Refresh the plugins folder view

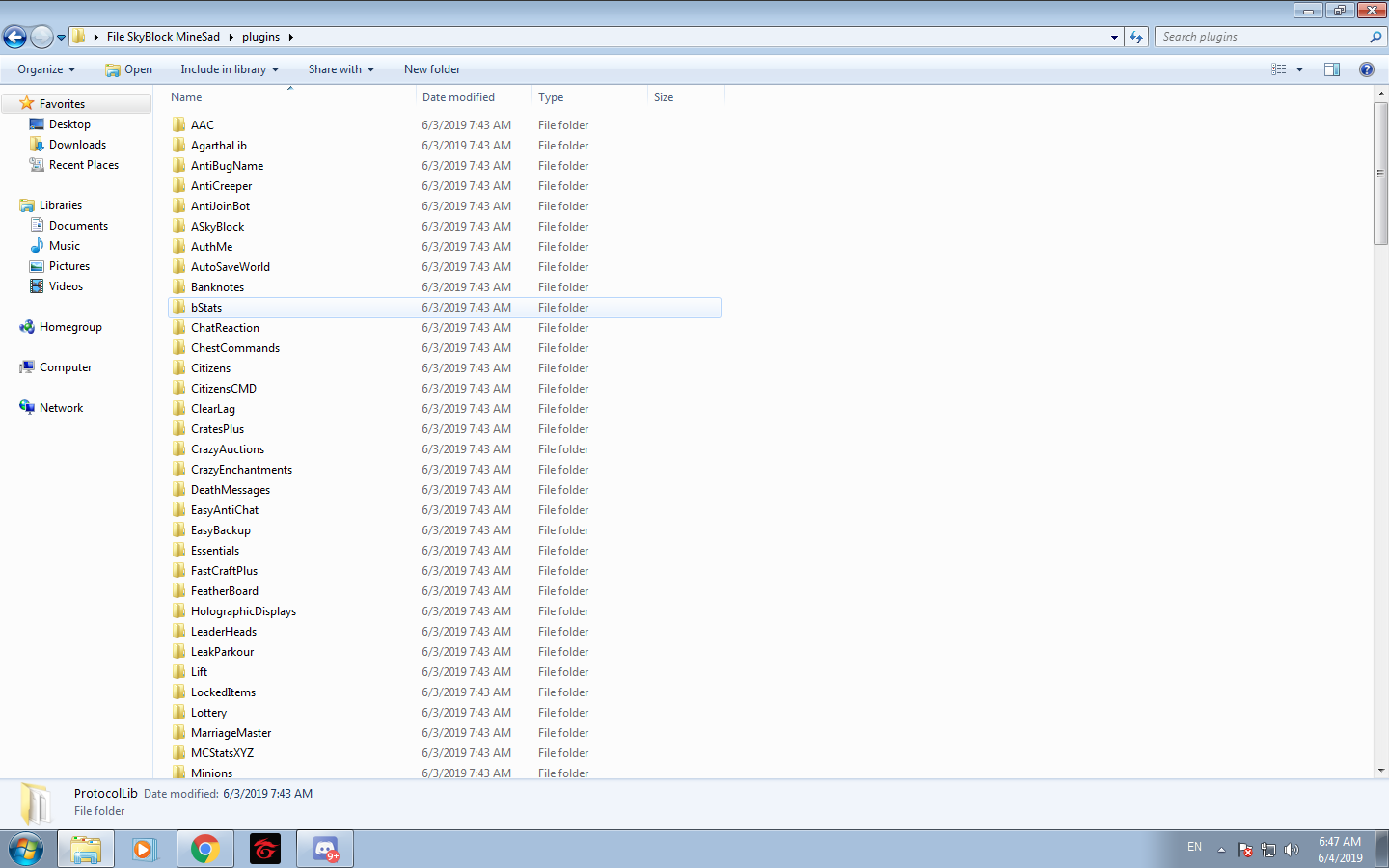[1136, 37]
